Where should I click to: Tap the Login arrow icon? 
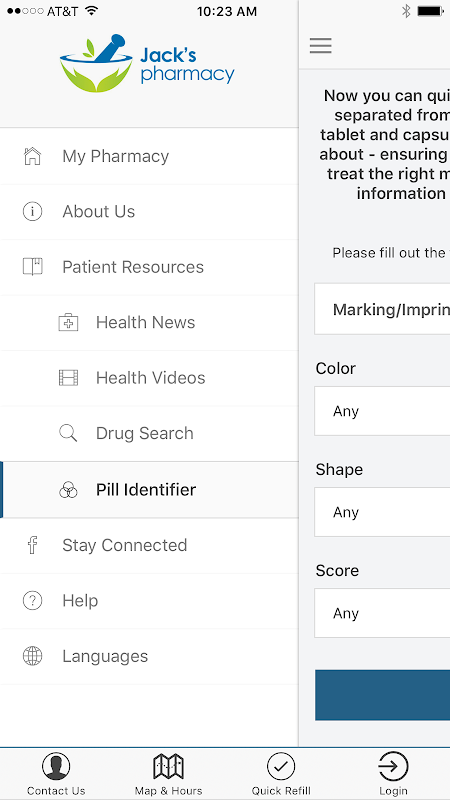(393, 766)
